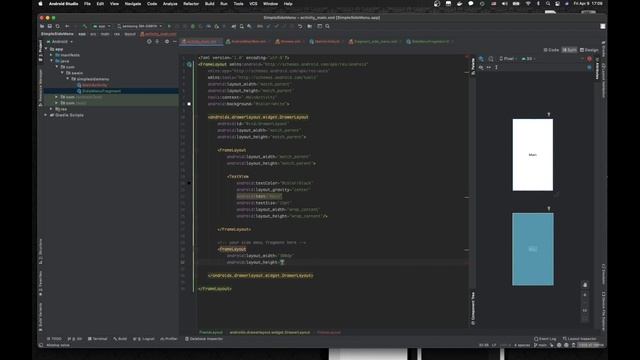Open the VCS menu

[253, 4]
